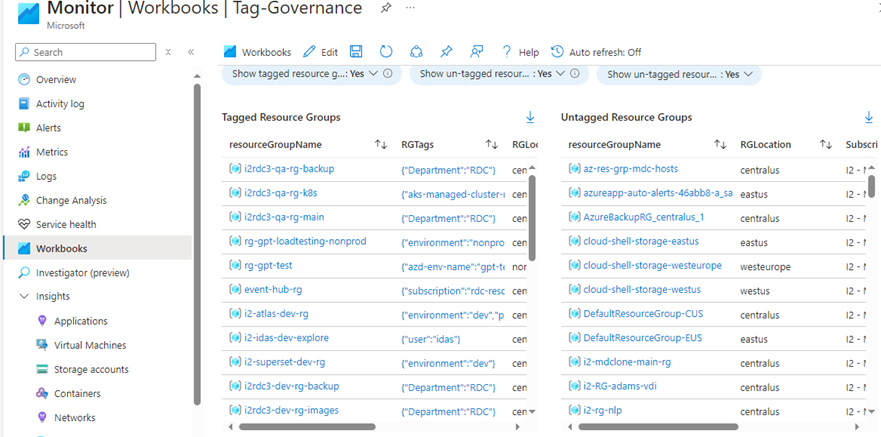Sort Untagged table by RGLocation

pos(825,144)
